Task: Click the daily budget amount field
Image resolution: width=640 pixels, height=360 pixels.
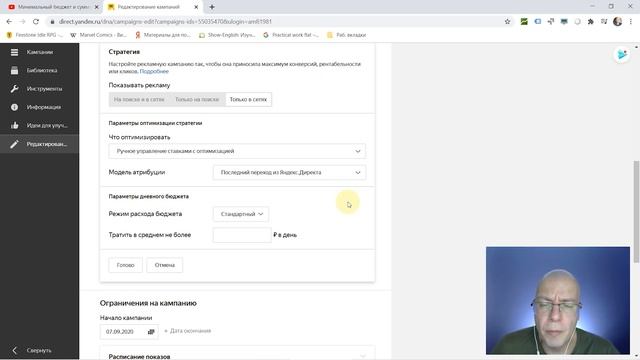Action: (242, 235)
